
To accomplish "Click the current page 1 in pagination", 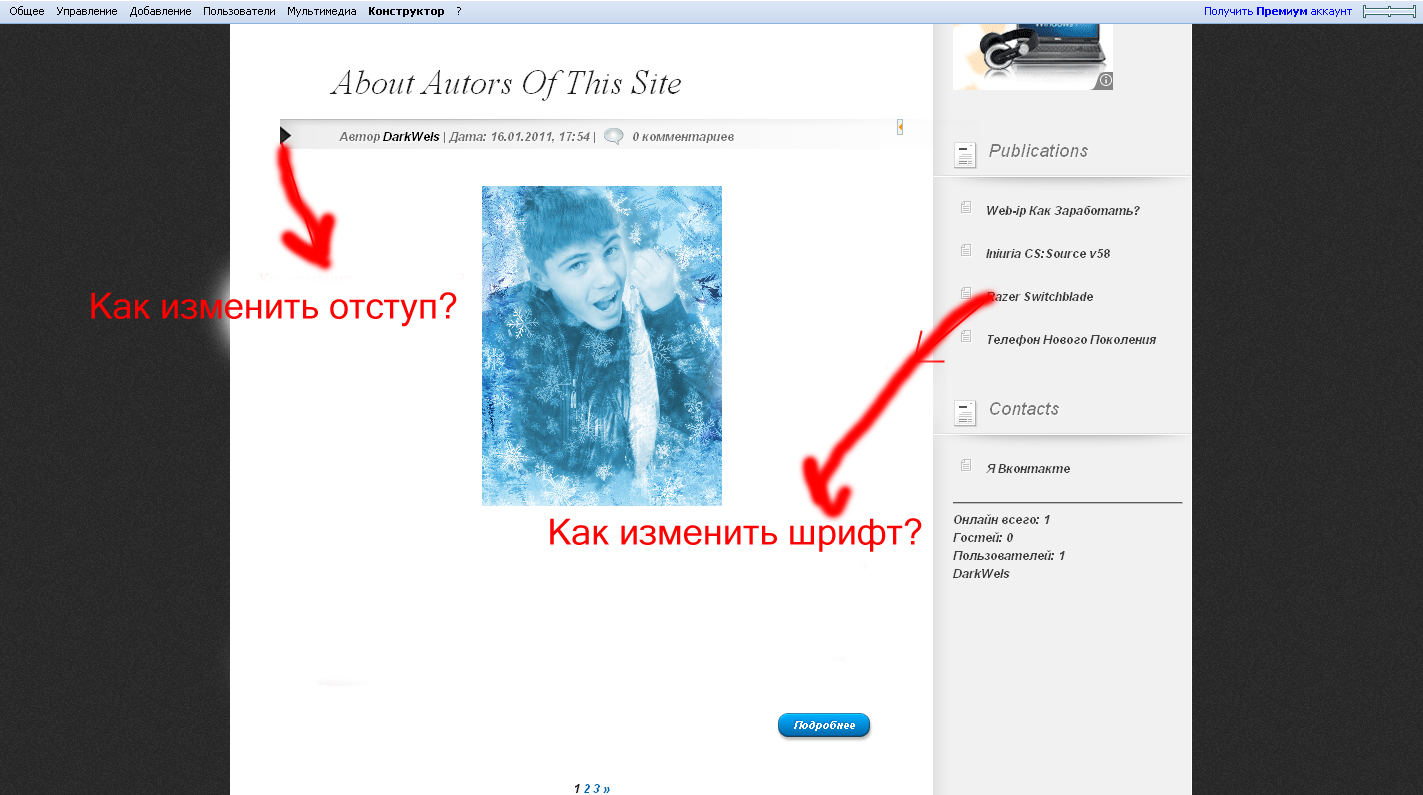I will [577, 788].
